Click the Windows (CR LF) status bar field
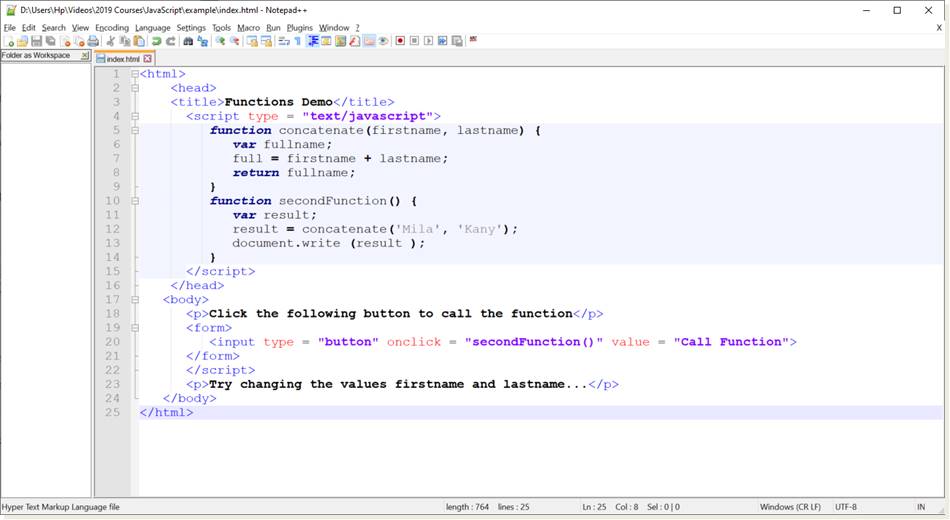Image resolution: width=950 pixels, height=520 pixels. [x=791, y=507]
